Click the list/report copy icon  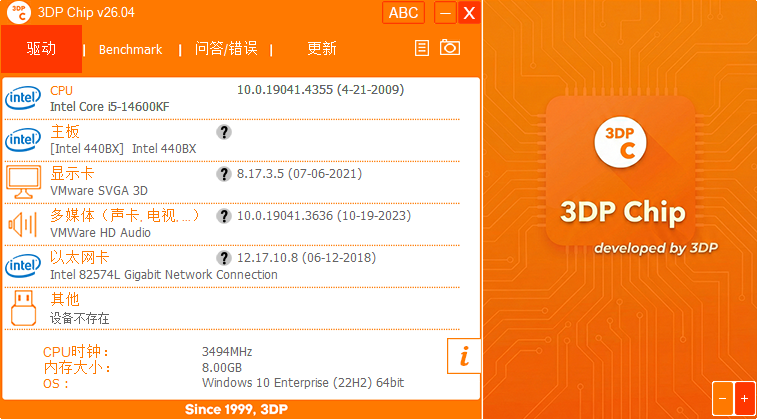[x=421, y=48]
